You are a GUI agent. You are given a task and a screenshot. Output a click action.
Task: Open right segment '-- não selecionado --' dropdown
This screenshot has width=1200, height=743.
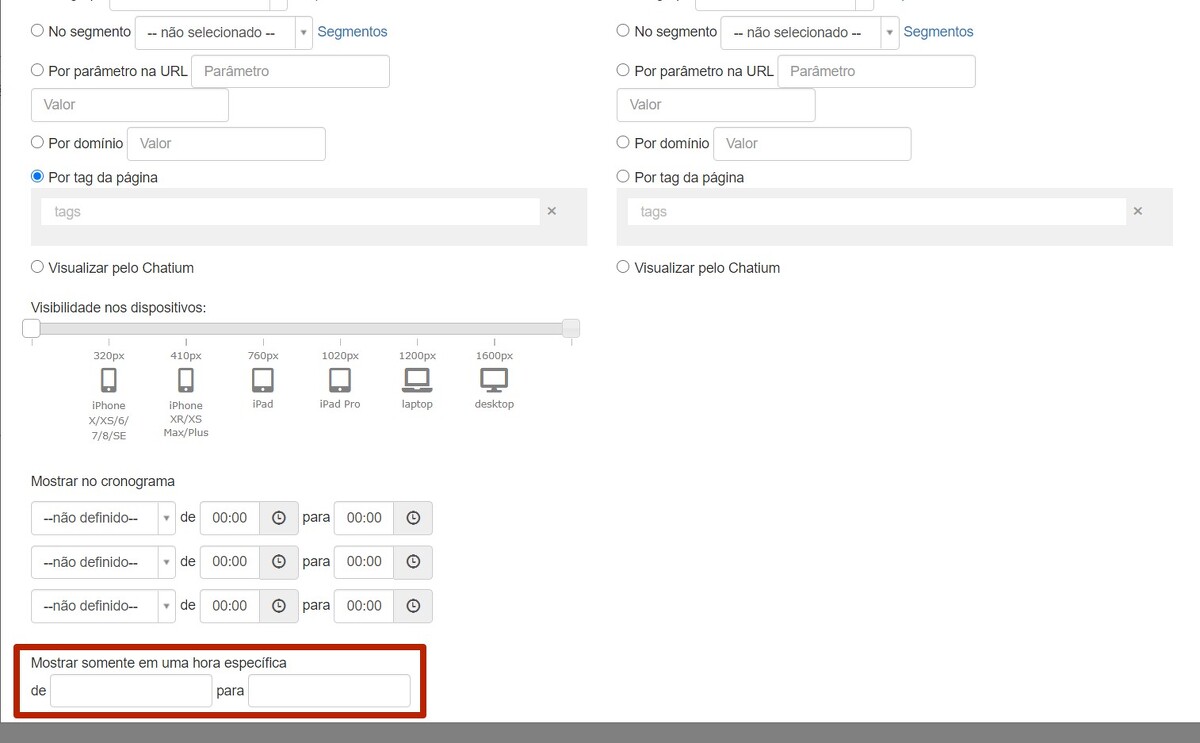[809, 32]
